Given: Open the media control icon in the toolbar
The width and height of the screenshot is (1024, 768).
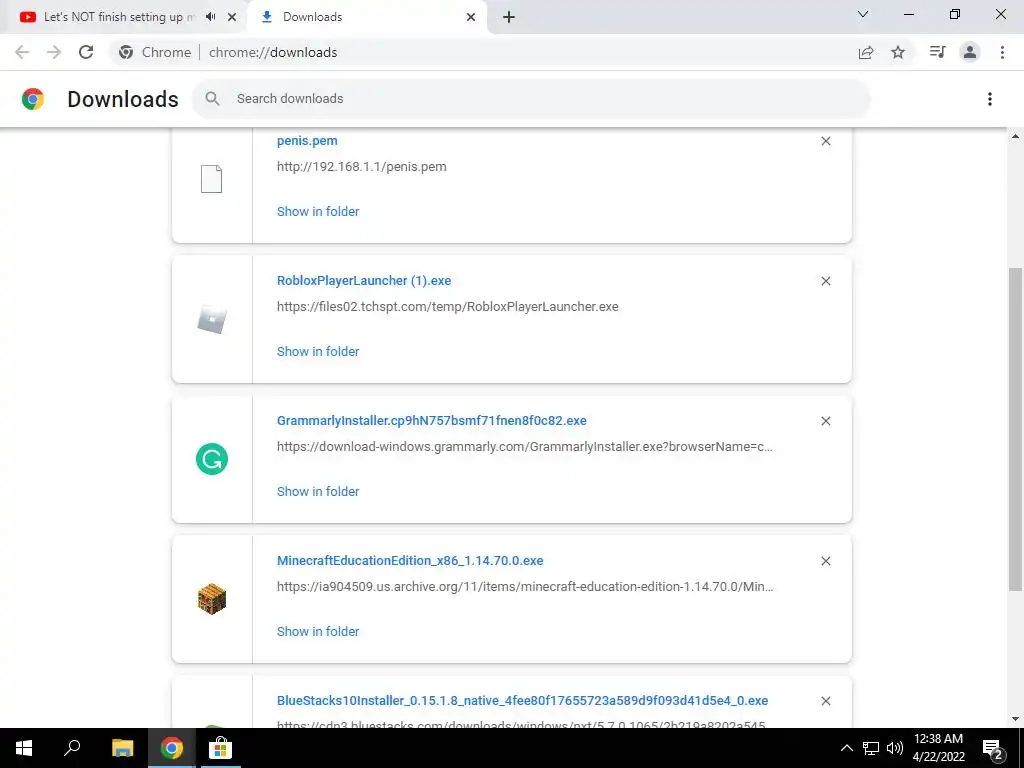Looking at the screenshot, I should (x=938, y=52).
